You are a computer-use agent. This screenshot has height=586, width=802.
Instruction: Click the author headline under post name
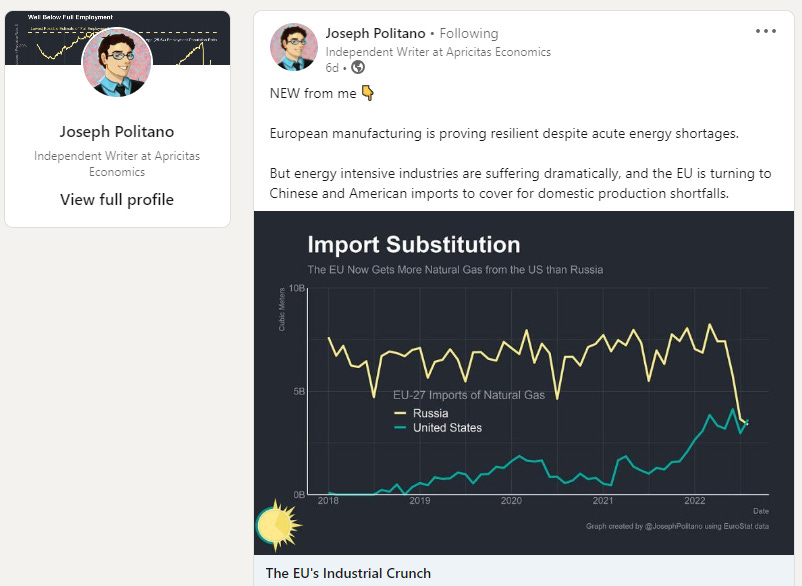pyautogui.click(x=438, y=51)
